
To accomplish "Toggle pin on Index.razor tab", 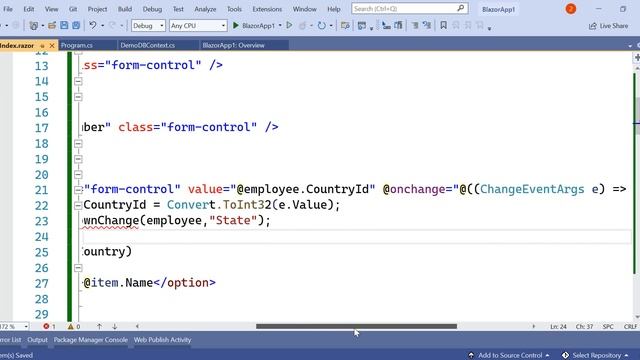I will click(42, 46).
